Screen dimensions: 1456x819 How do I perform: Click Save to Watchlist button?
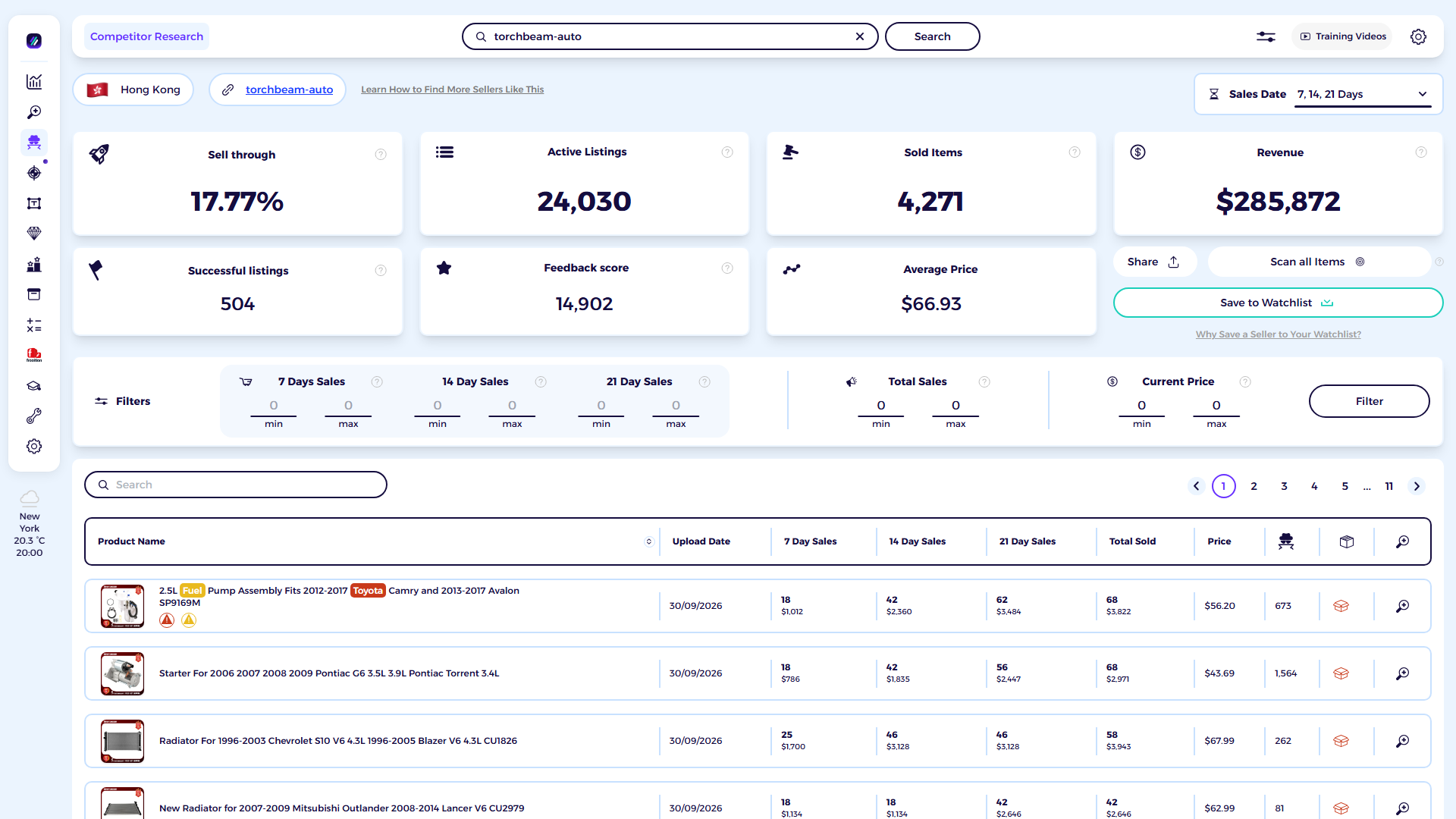pyautogui.click(x=1278, y=303)
